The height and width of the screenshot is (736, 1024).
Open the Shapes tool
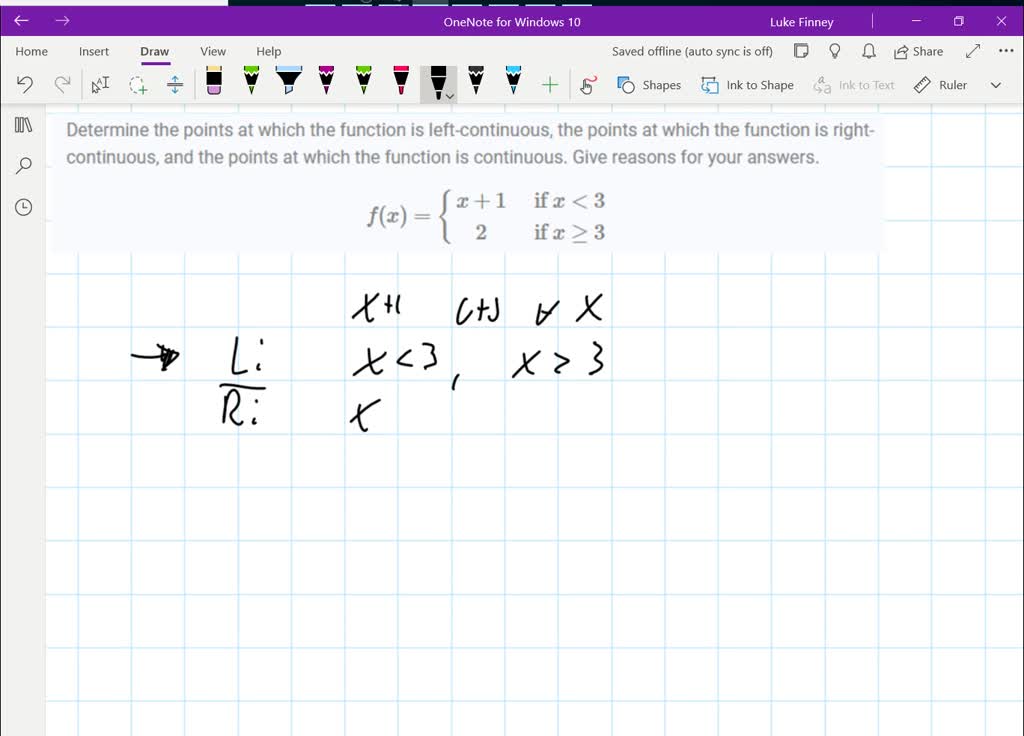click(649, 85)
